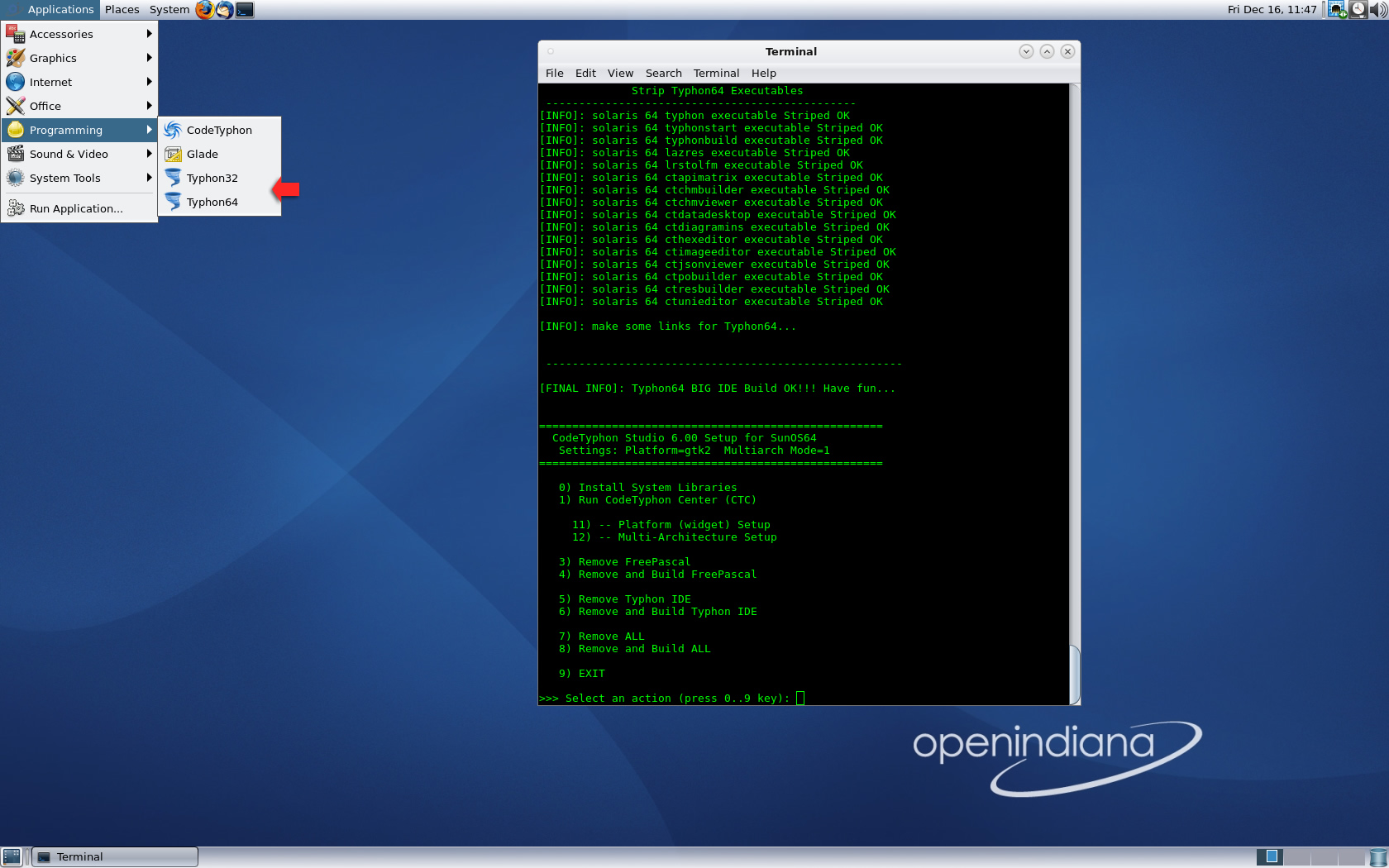Image resolution: width=1389 pixels, height=868 pixels.
Task: Switch to the first (active) workspace
Action: [1271, 857]
